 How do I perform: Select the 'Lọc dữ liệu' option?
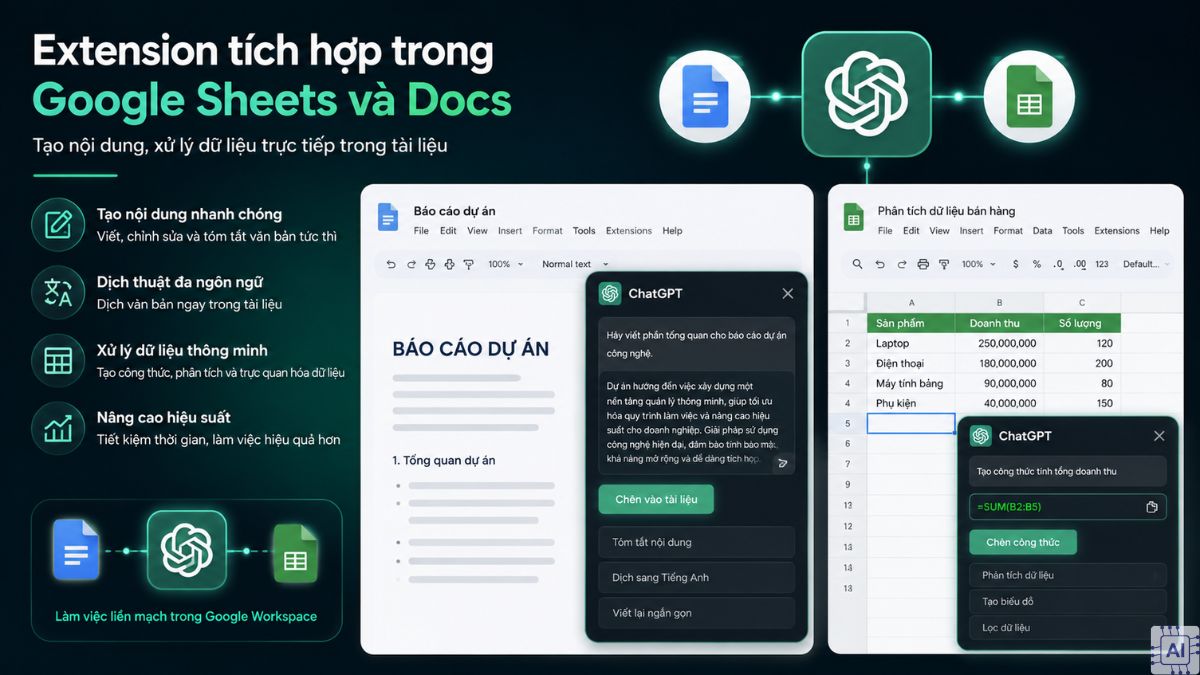click(1067, 628)
